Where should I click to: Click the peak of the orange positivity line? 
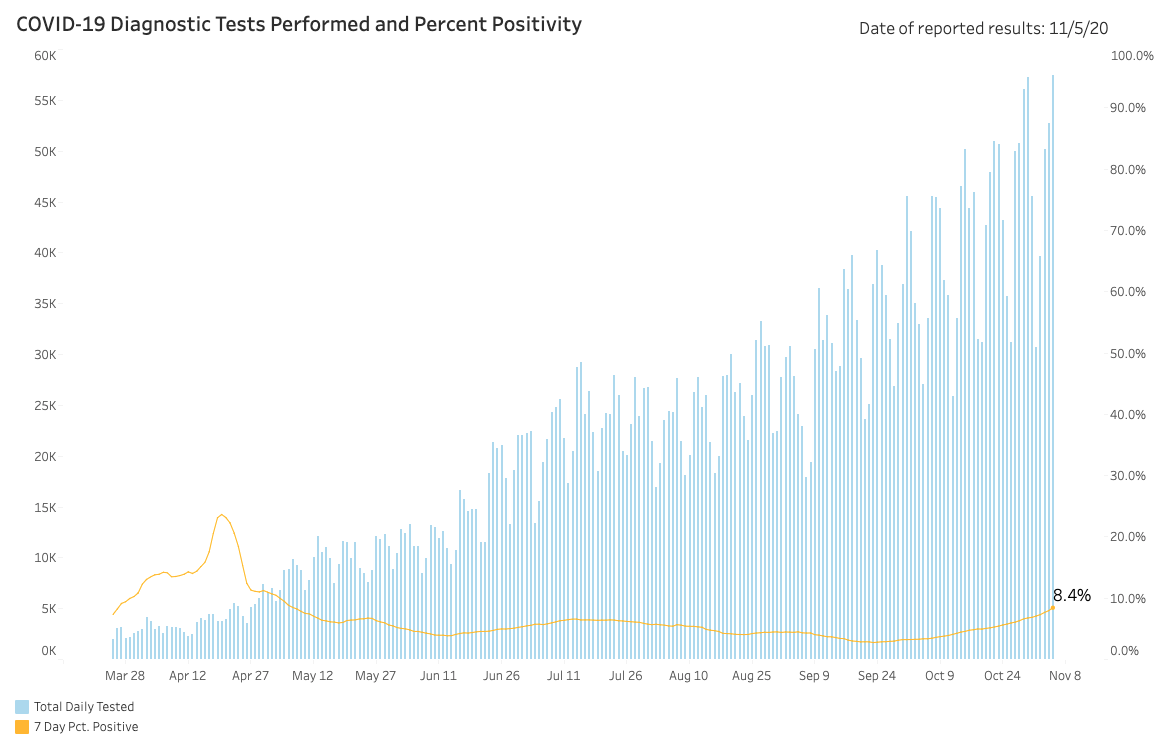pos(221,515)
